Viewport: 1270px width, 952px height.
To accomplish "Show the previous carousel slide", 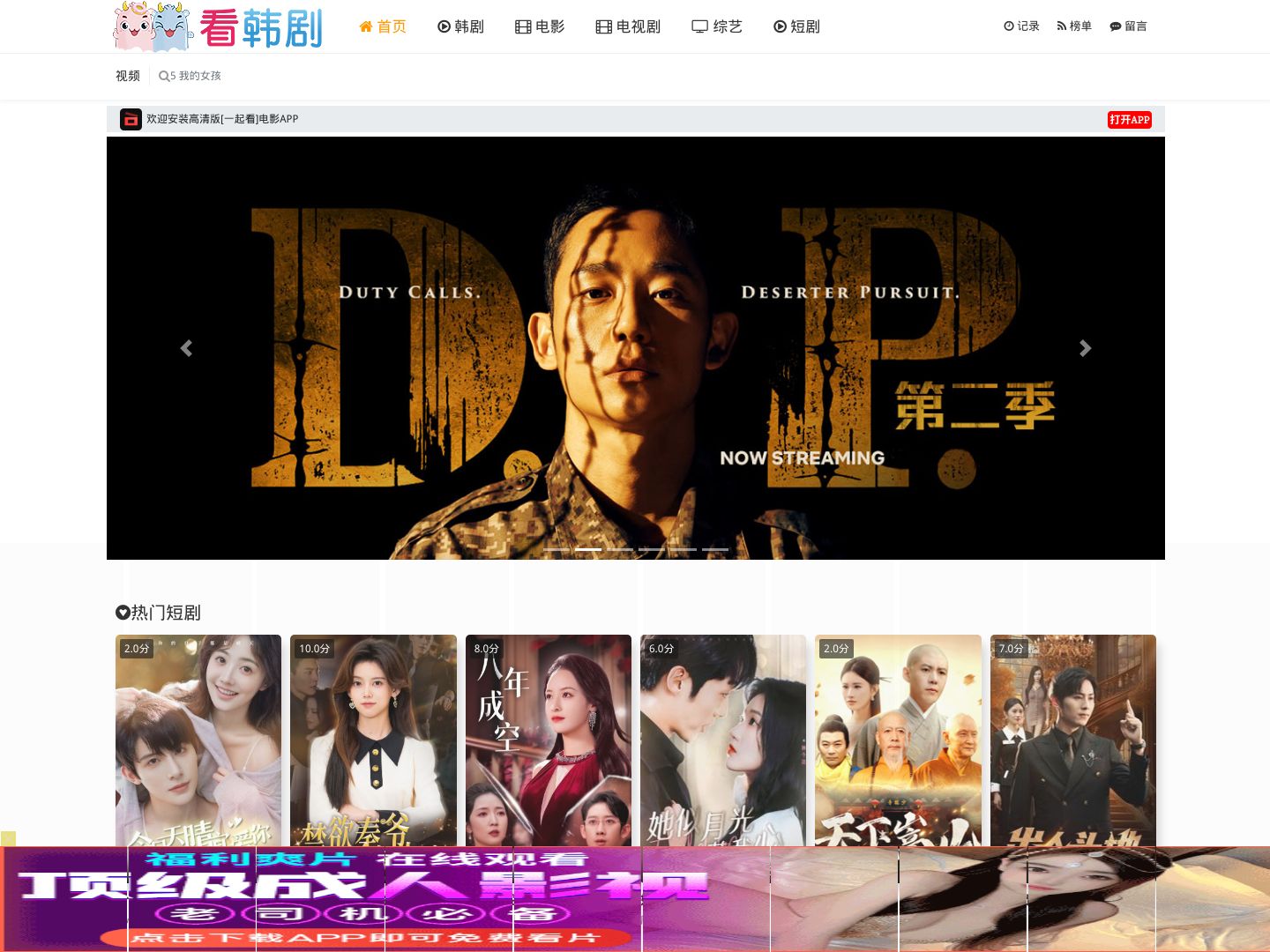I will click(186, 348).
